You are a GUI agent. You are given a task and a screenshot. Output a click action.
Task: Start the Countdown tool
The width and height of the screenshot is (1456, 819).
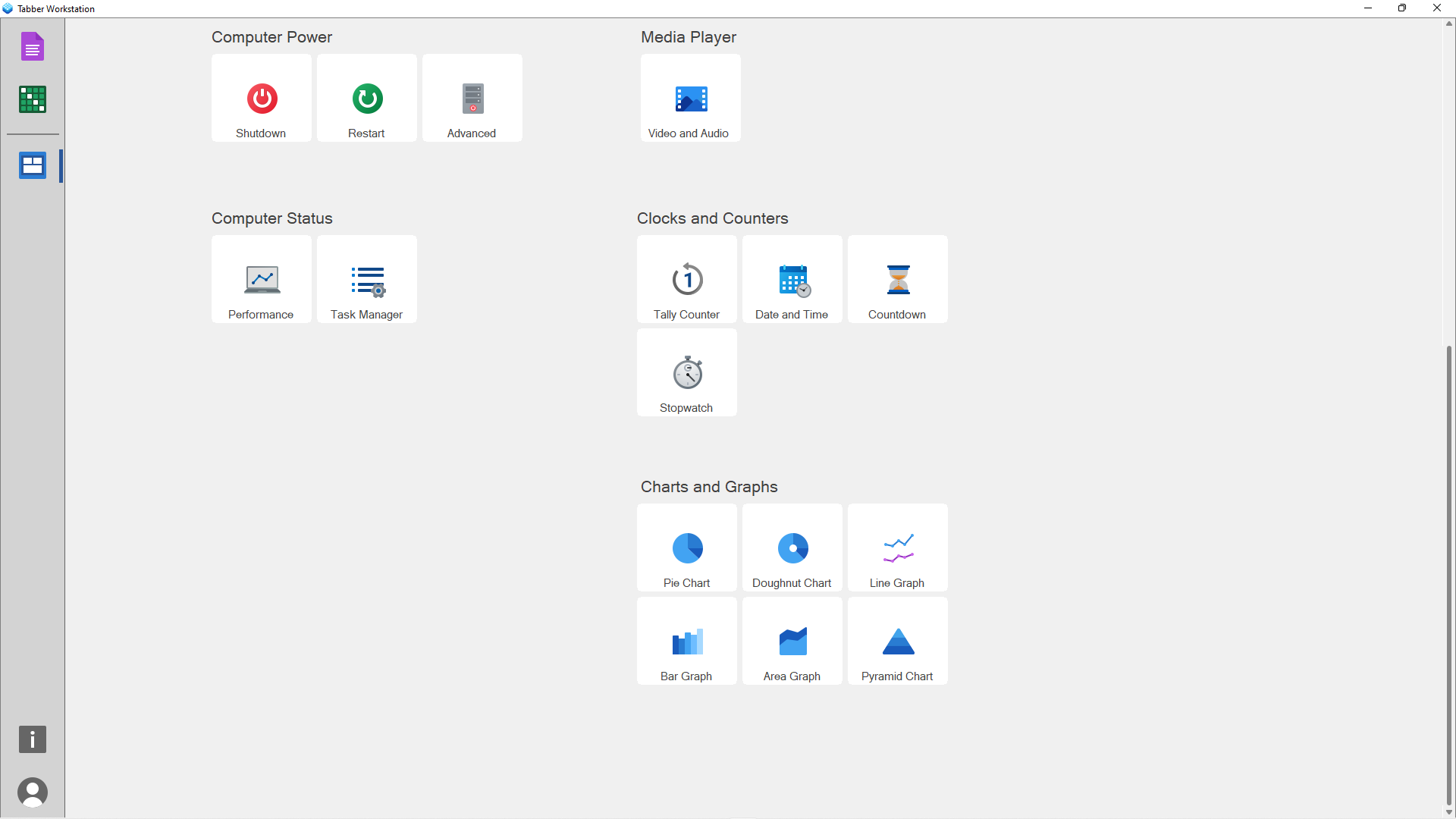(x=897, y=278)
